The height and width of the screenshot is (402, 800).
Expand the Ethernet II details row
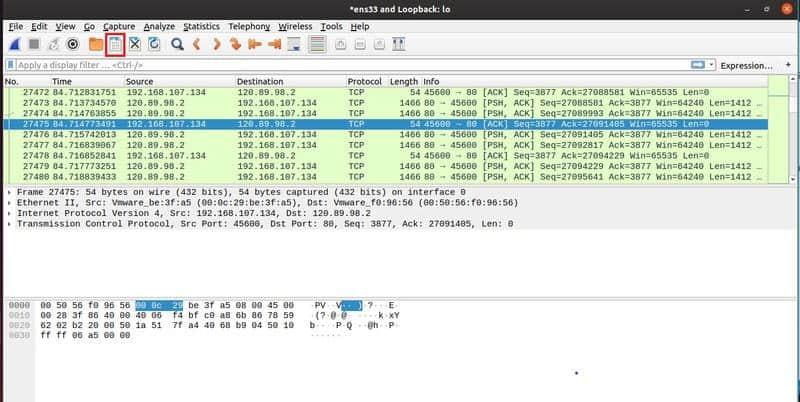coord(10,201)
